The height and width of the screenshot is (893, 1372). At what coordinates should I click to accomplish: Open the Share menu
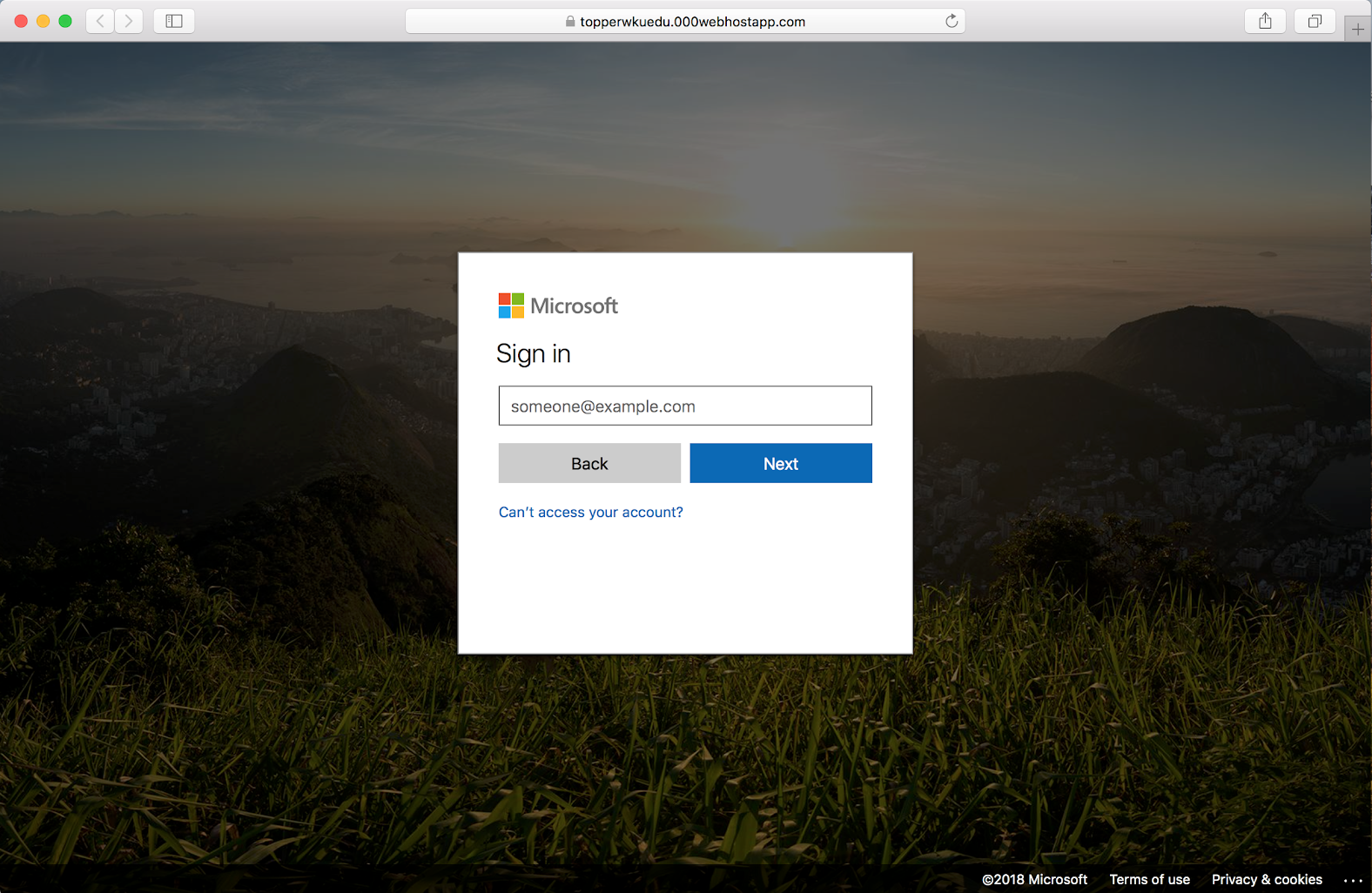[x=1265, y=21]
